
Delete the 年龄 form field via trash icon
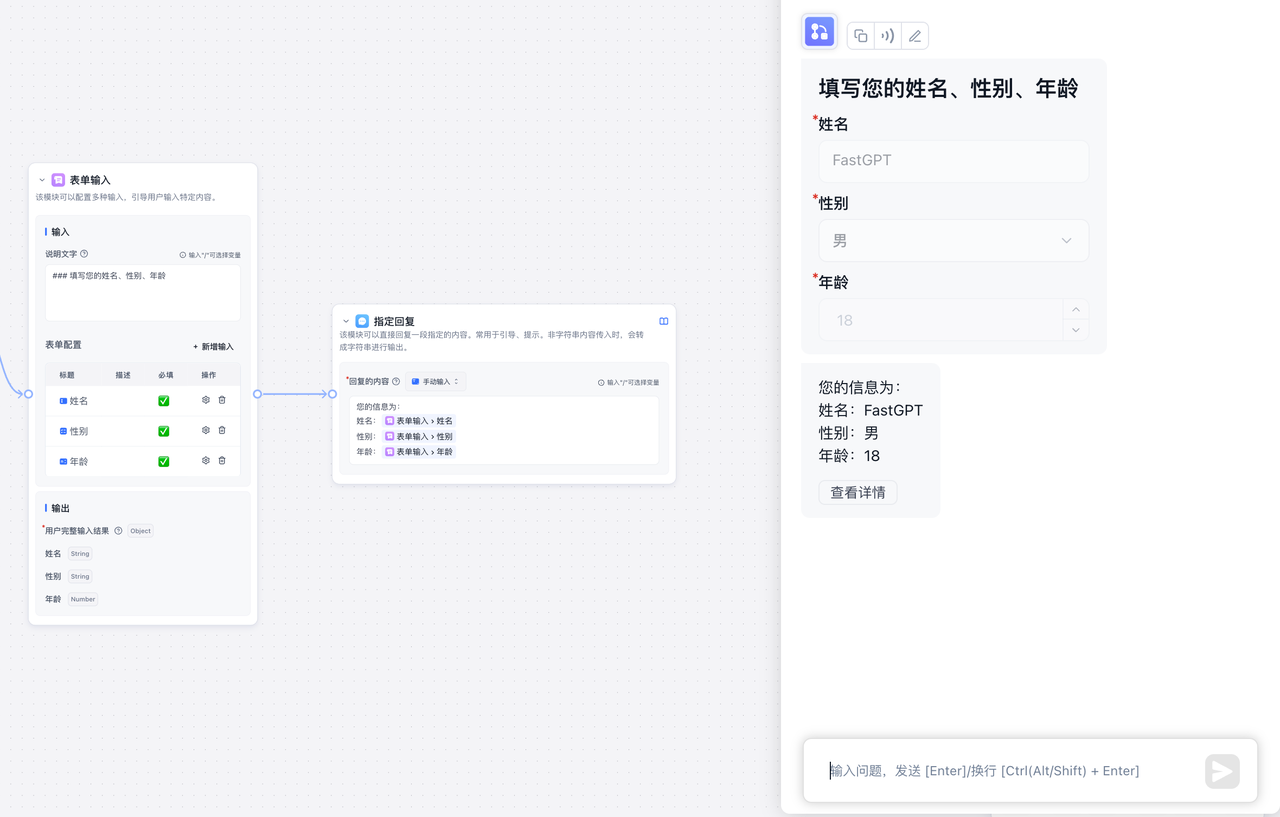click(222, 461)
